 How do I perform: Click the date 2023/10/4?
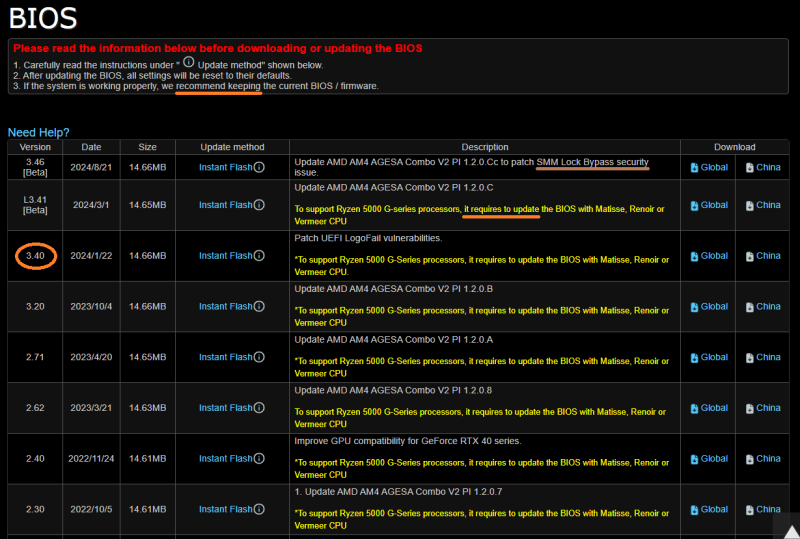[91, 306]
